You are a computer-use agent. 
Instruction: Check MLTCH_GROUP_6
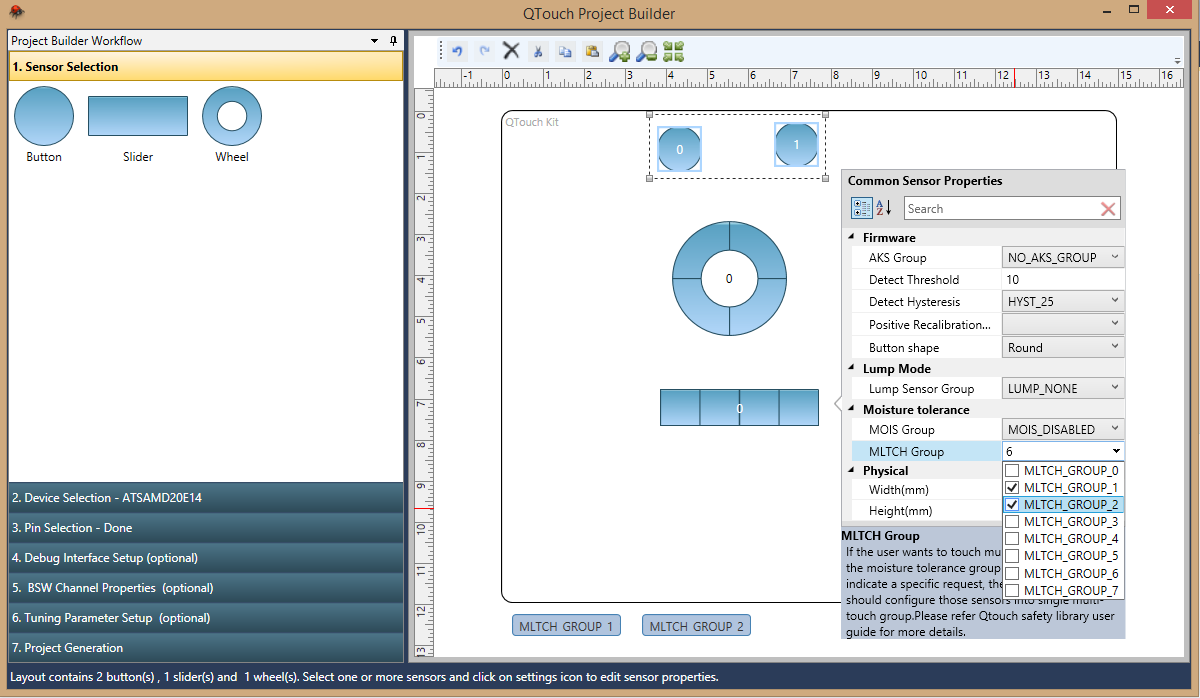pyautogui.click(x=1012, y=573)
